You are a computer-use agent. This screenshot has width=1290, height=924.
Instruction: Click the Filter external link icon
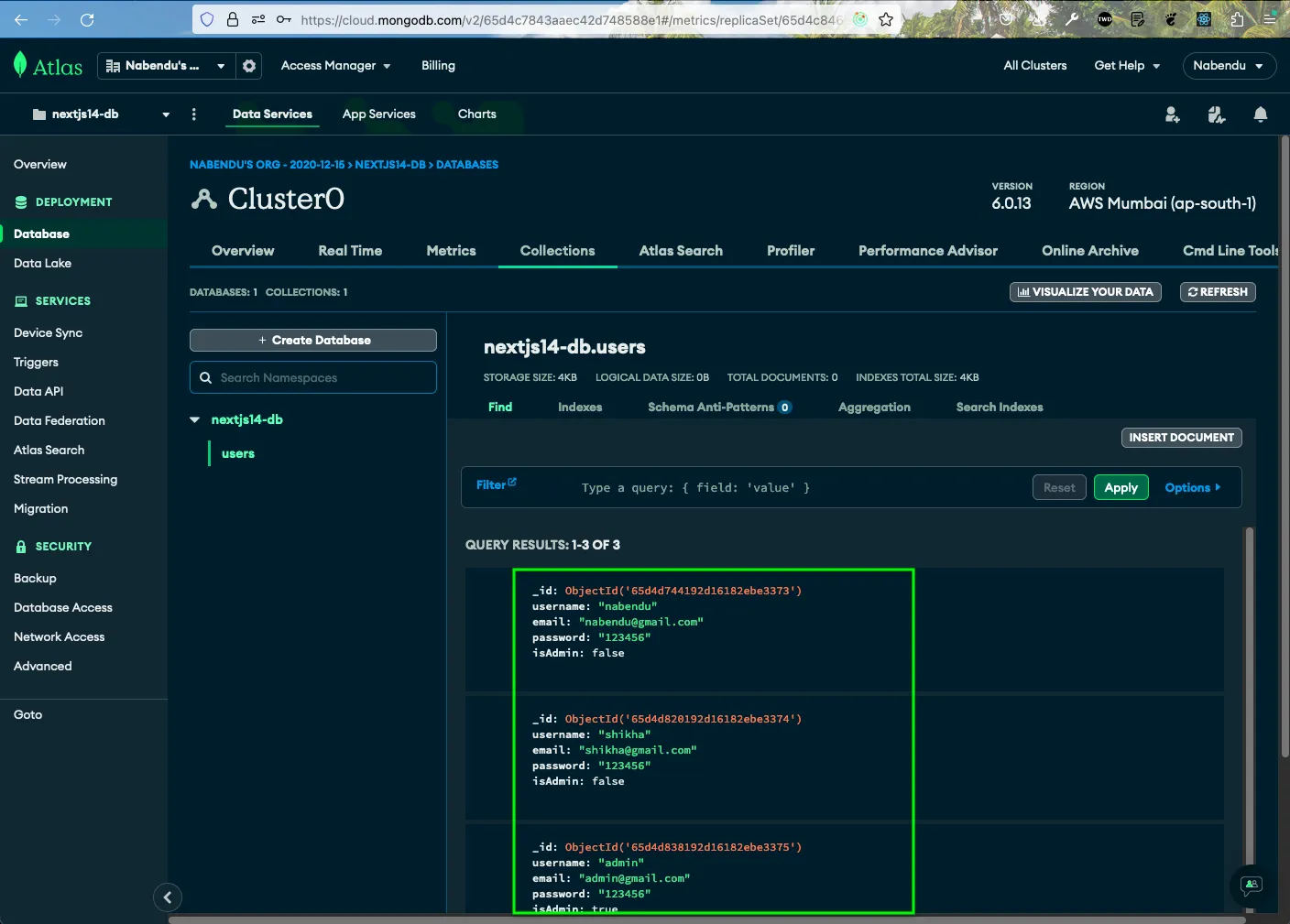[x=512, y=482]
